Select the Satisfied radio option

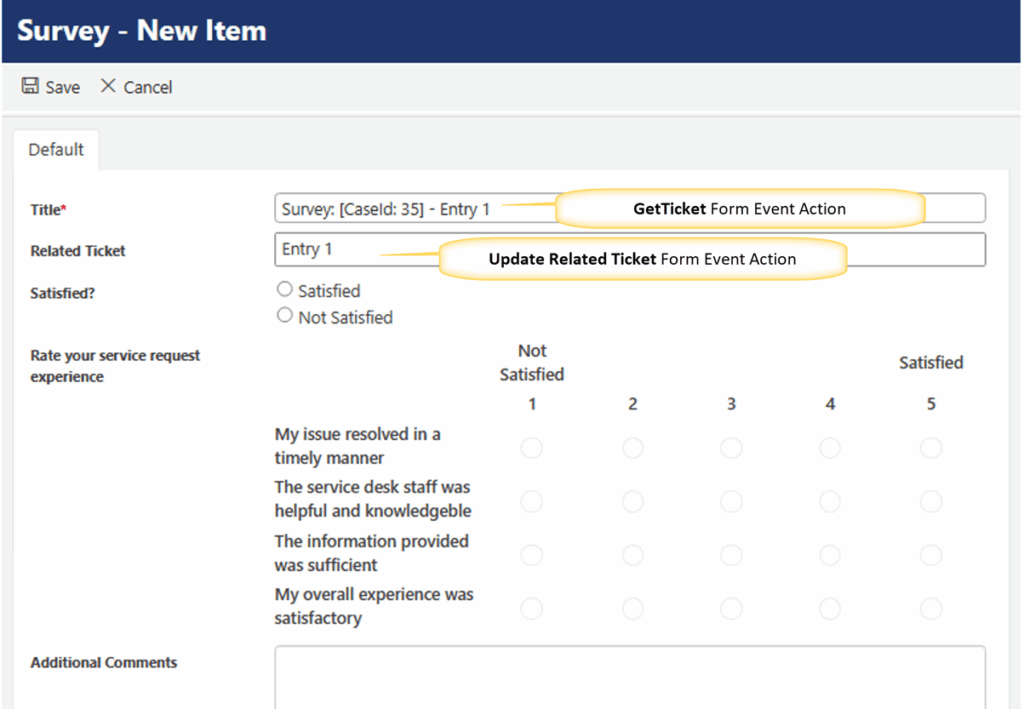point(285,290)
